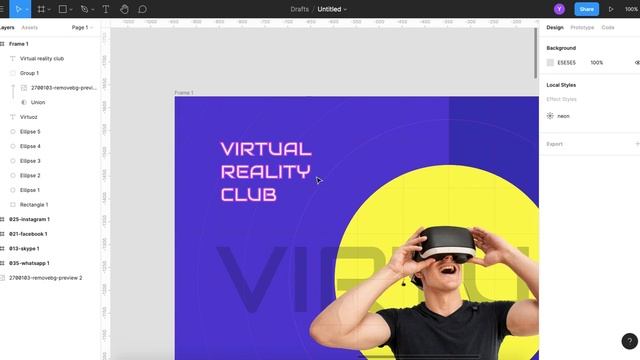Viewport: 640px width, 360px height.
Task: Click frame icon of 013-skype 1
Action: tap(2, 249)
